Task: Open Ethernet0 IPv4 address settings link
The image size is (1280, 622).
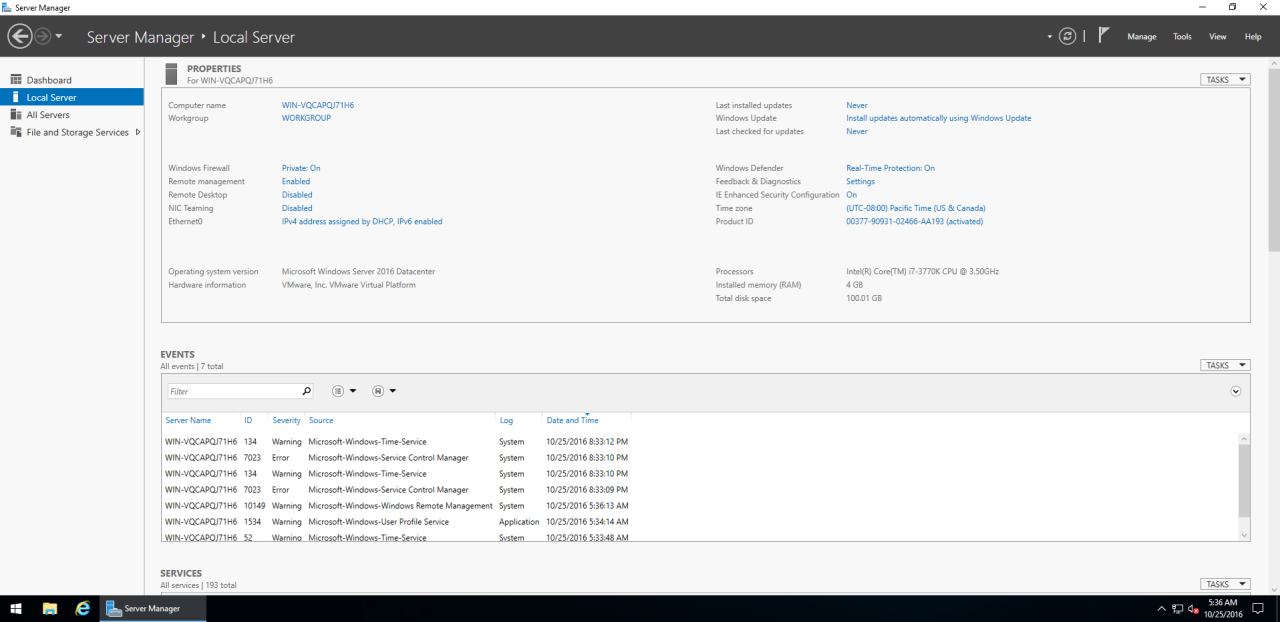Action: (x=362, y=221)
